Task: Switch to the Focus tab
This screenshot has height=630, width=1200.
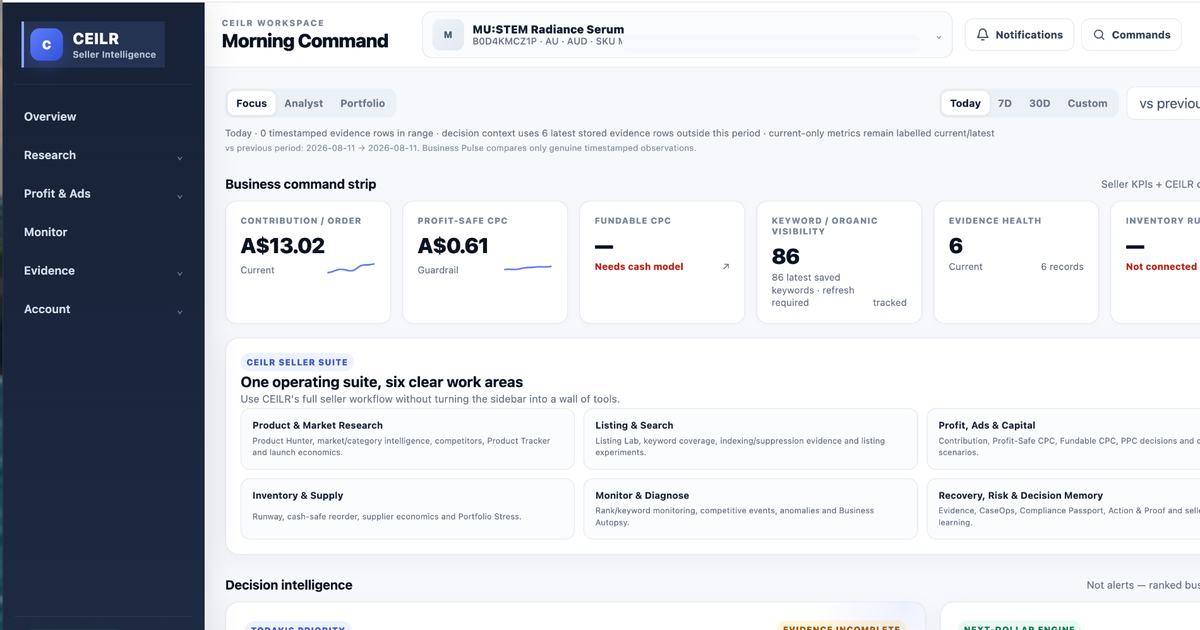Action: (x=252, y=103)
